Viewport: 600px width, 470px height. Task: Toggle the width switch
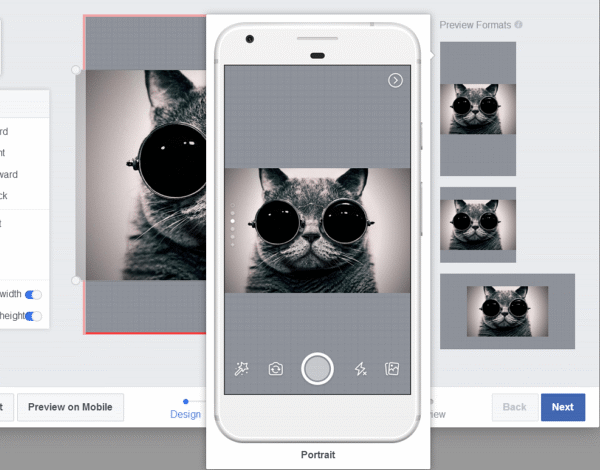coord(34,294)
